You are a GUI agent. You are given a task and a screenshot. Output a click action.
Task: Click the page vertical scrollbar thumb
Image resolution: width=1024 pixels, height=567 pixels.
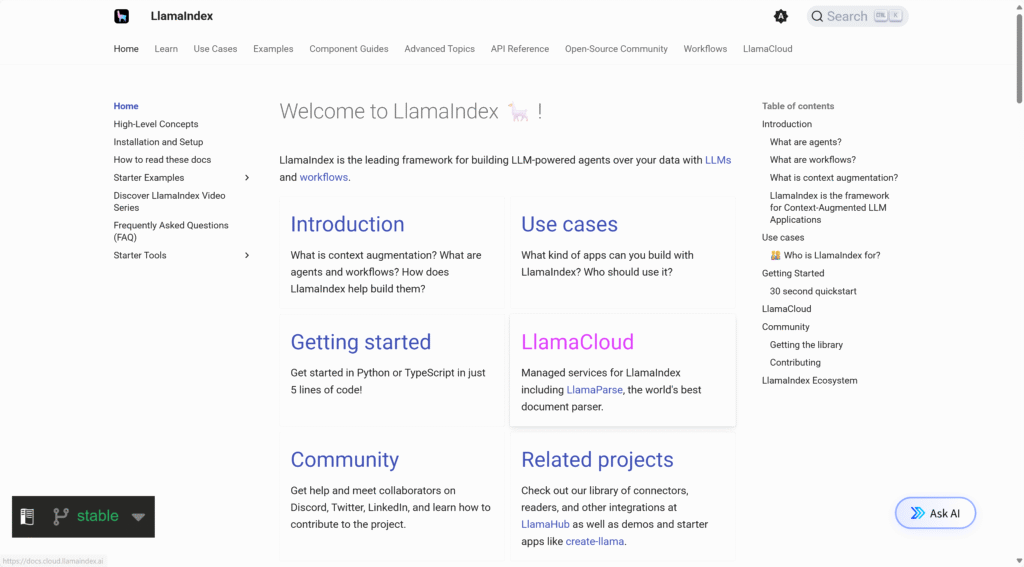click(1019, 57)
